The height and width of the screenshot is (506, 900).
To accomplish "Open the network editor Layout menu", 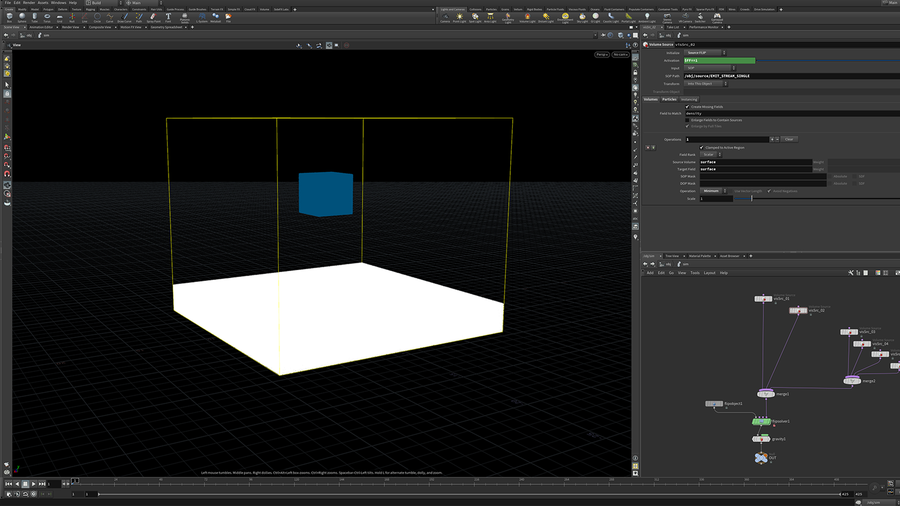I will (x=709, y=273).
